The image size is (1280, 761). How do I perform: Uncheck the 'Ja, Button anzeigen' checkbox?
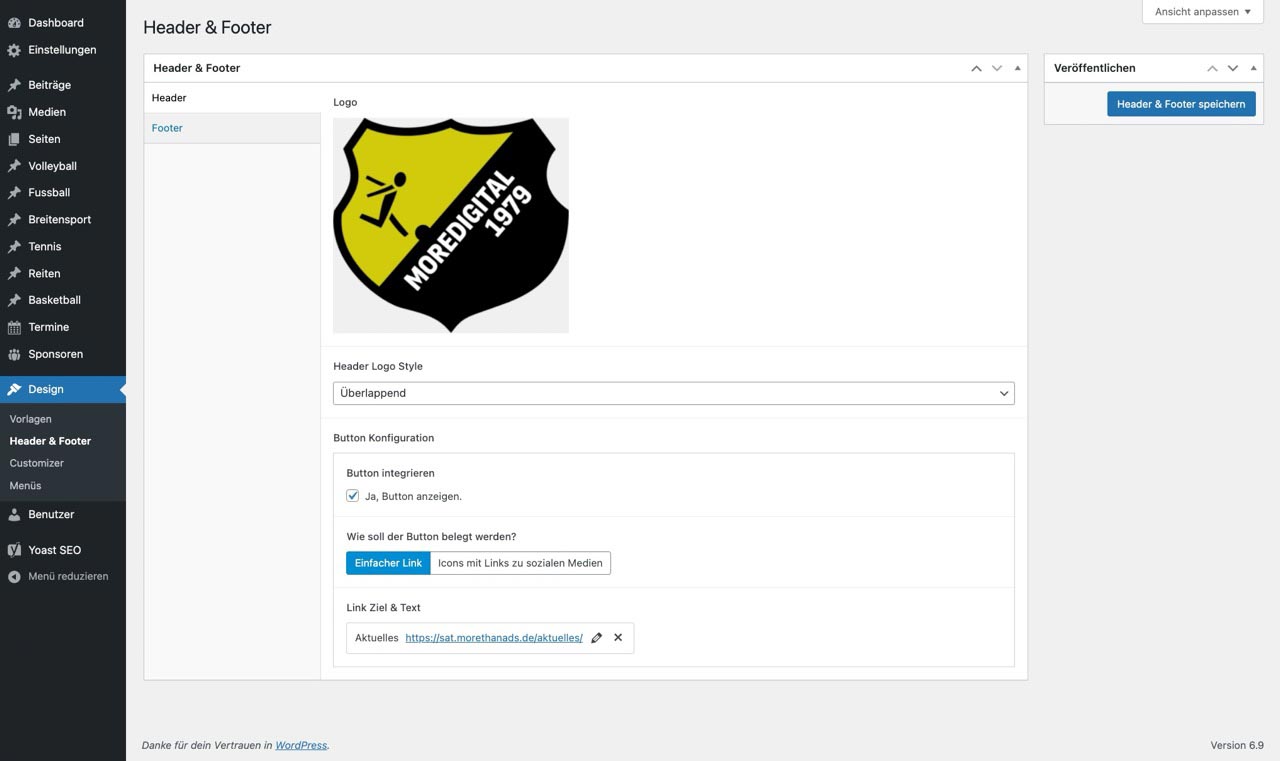[x=353, y=496]
